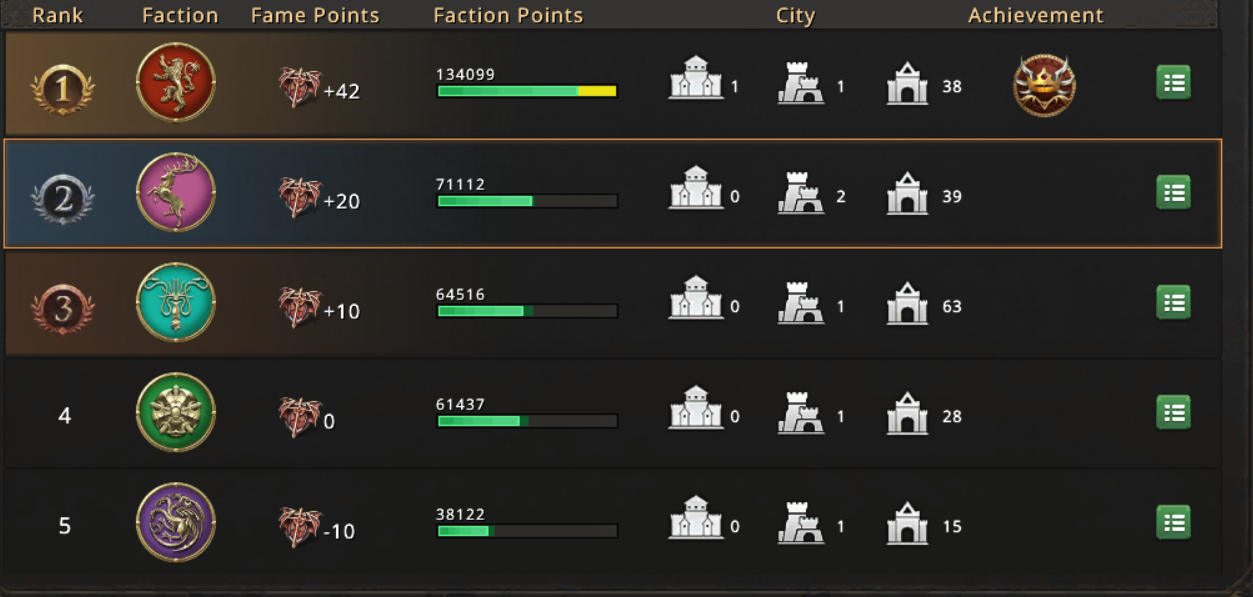Click the Fame Points column header
The width and height of the screenshot is (1253, 597).
[x=315, y=15]
